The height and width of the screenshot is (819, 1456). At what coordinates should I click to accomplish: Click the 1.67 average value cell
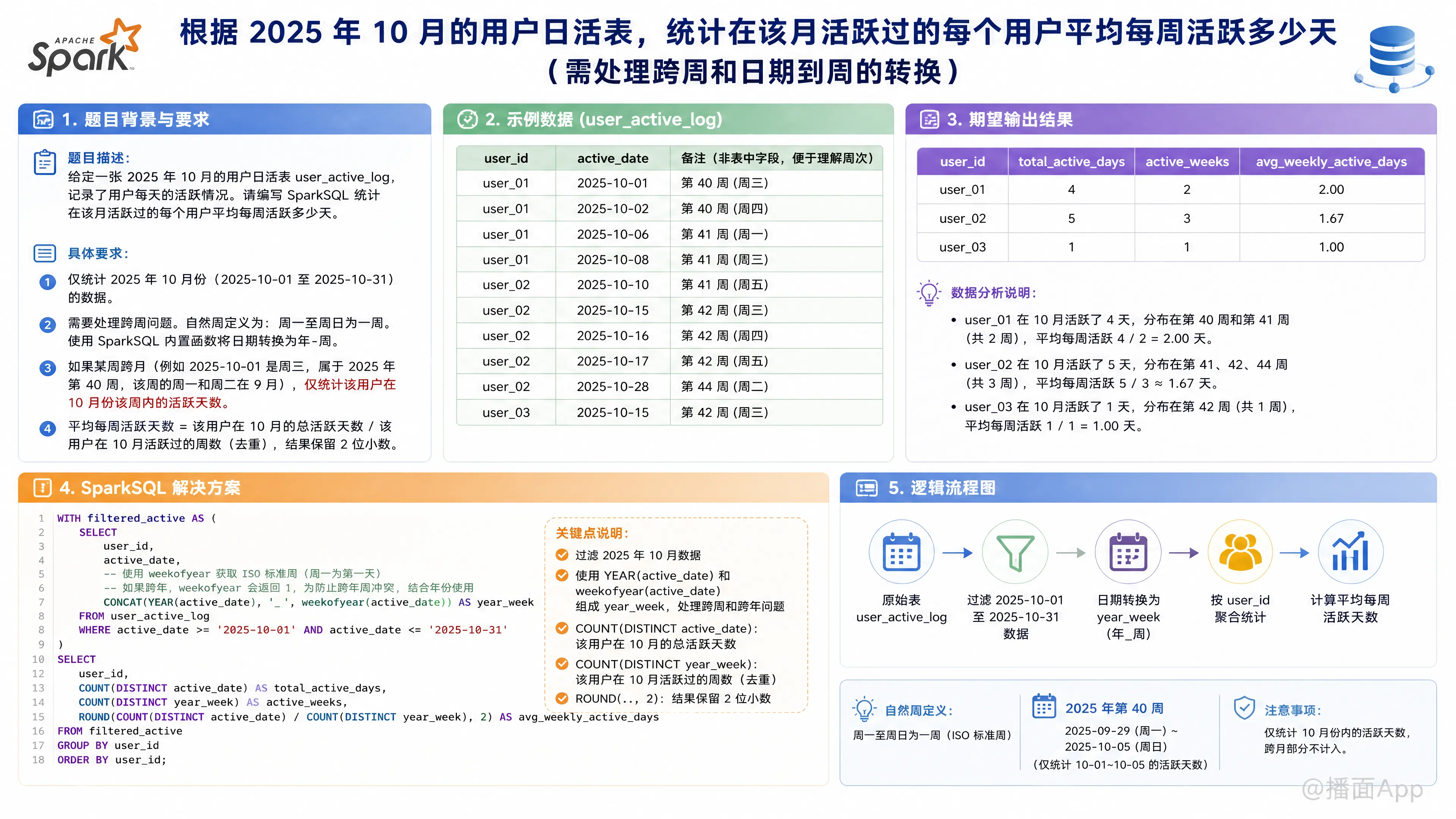pos(1331,219)
